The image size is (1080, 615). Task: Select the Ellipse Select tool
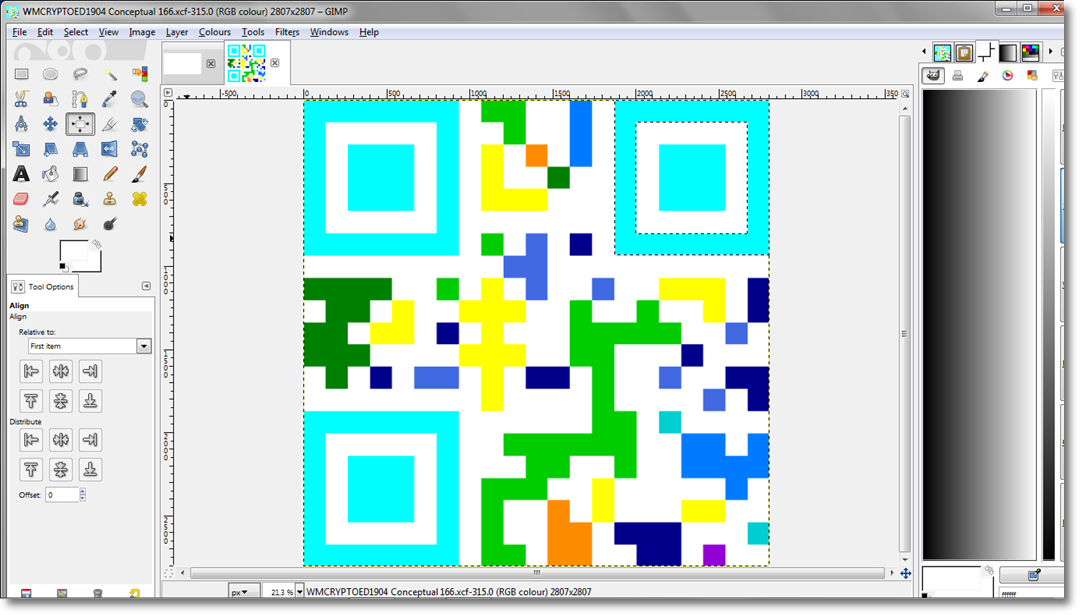coord(50,74)
